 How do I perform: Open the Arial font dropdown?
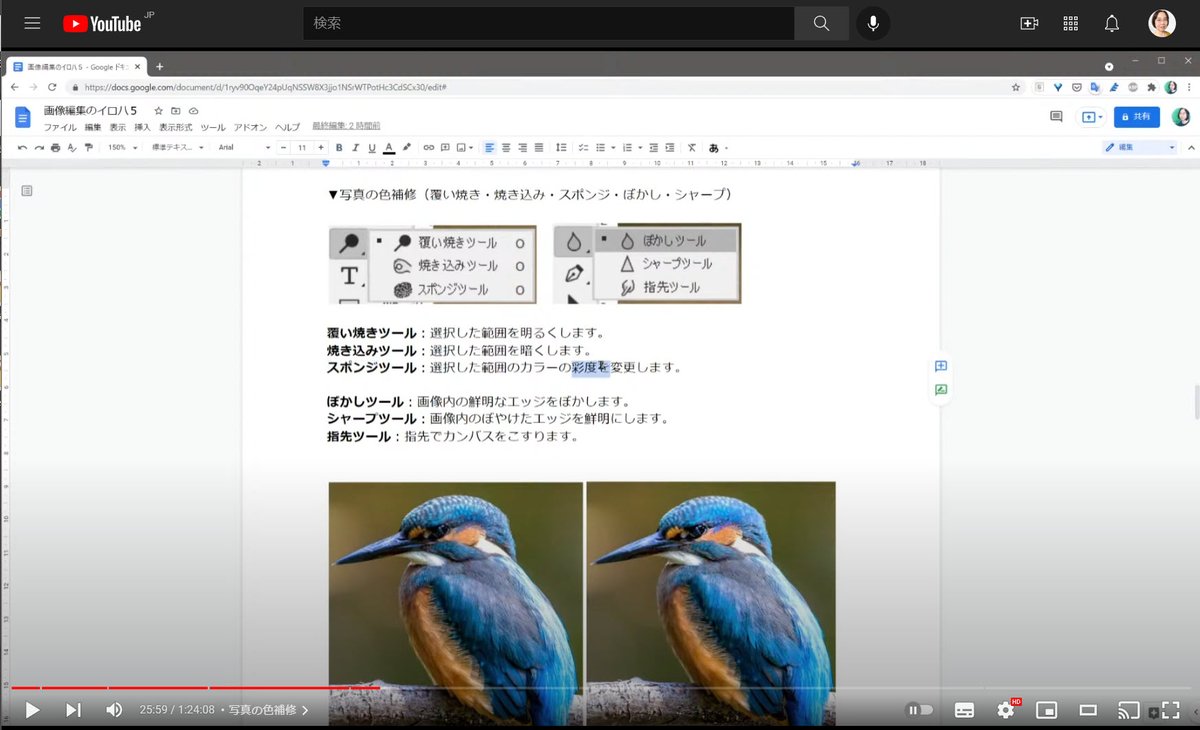[x=244, y=147]
